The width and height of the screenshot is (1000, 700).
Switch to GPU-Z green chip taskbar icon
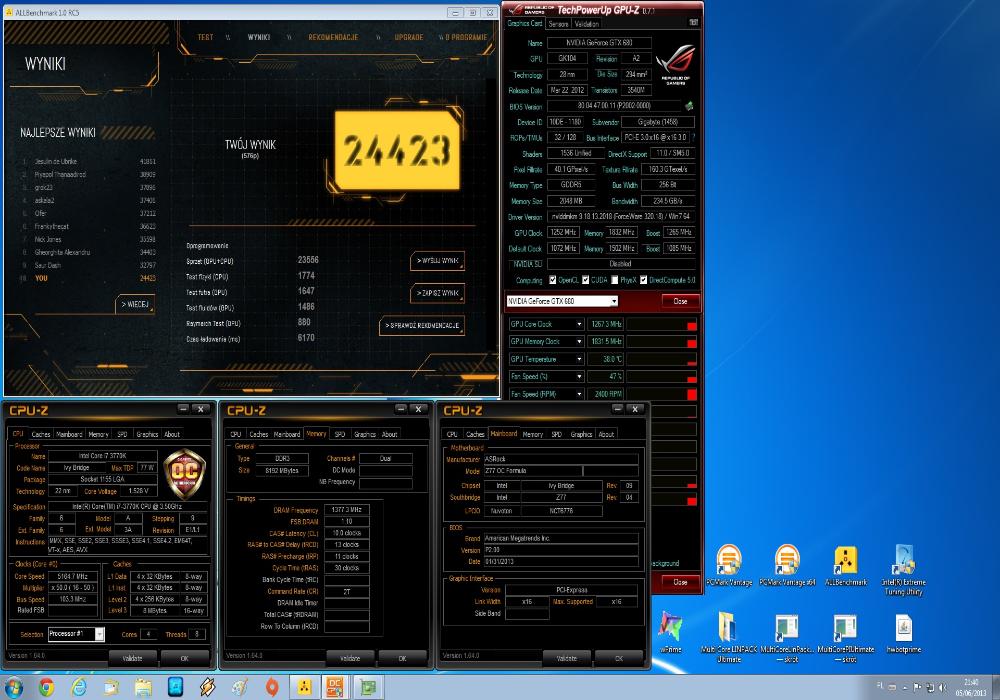368,687
